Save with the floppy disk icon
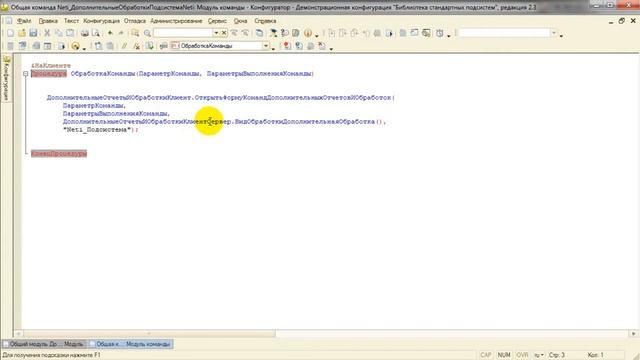The image size is (640, 360). coord(33,33)
